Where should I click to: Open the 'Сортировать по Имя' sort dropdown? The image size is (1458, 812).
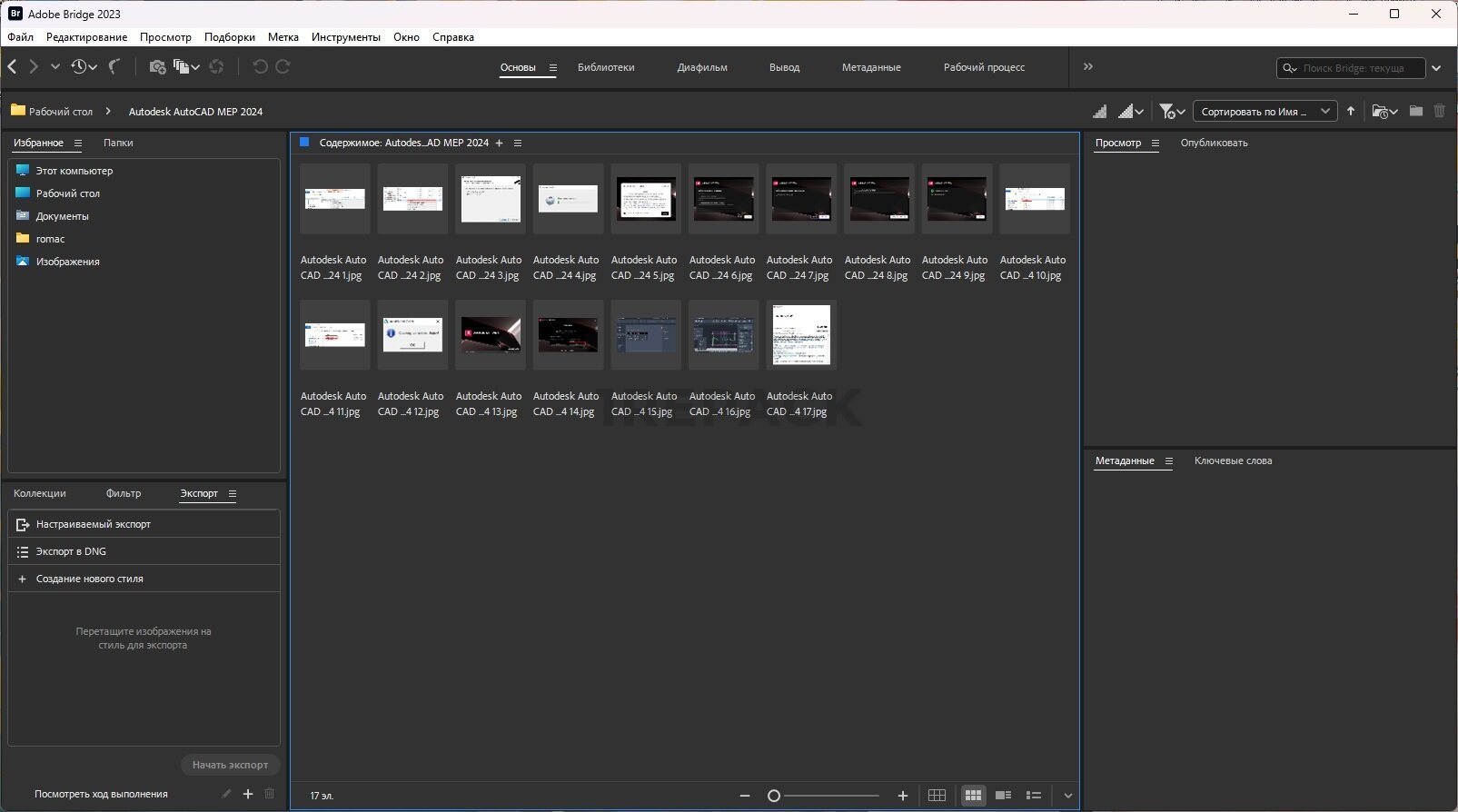(1264, 111)
